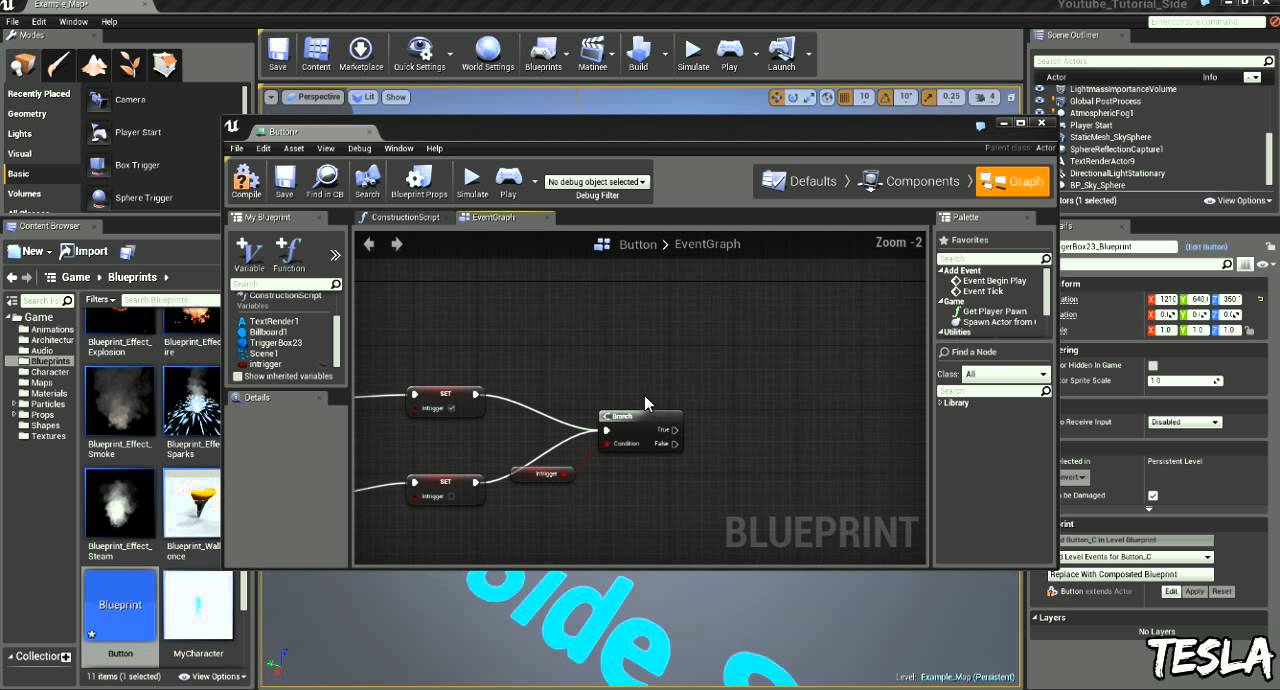
Task: Navigate forward in the graph history
Action: 397,244
